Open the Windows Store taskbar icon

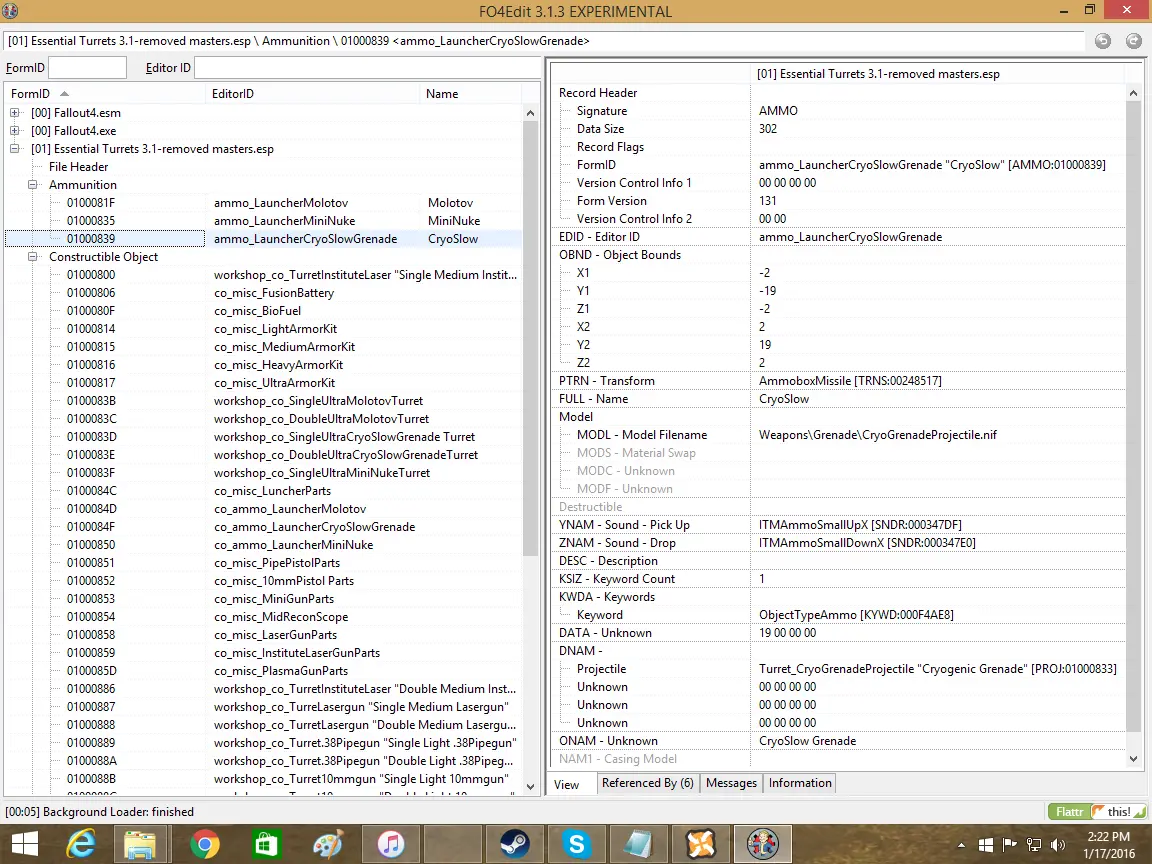pos(266,844)
